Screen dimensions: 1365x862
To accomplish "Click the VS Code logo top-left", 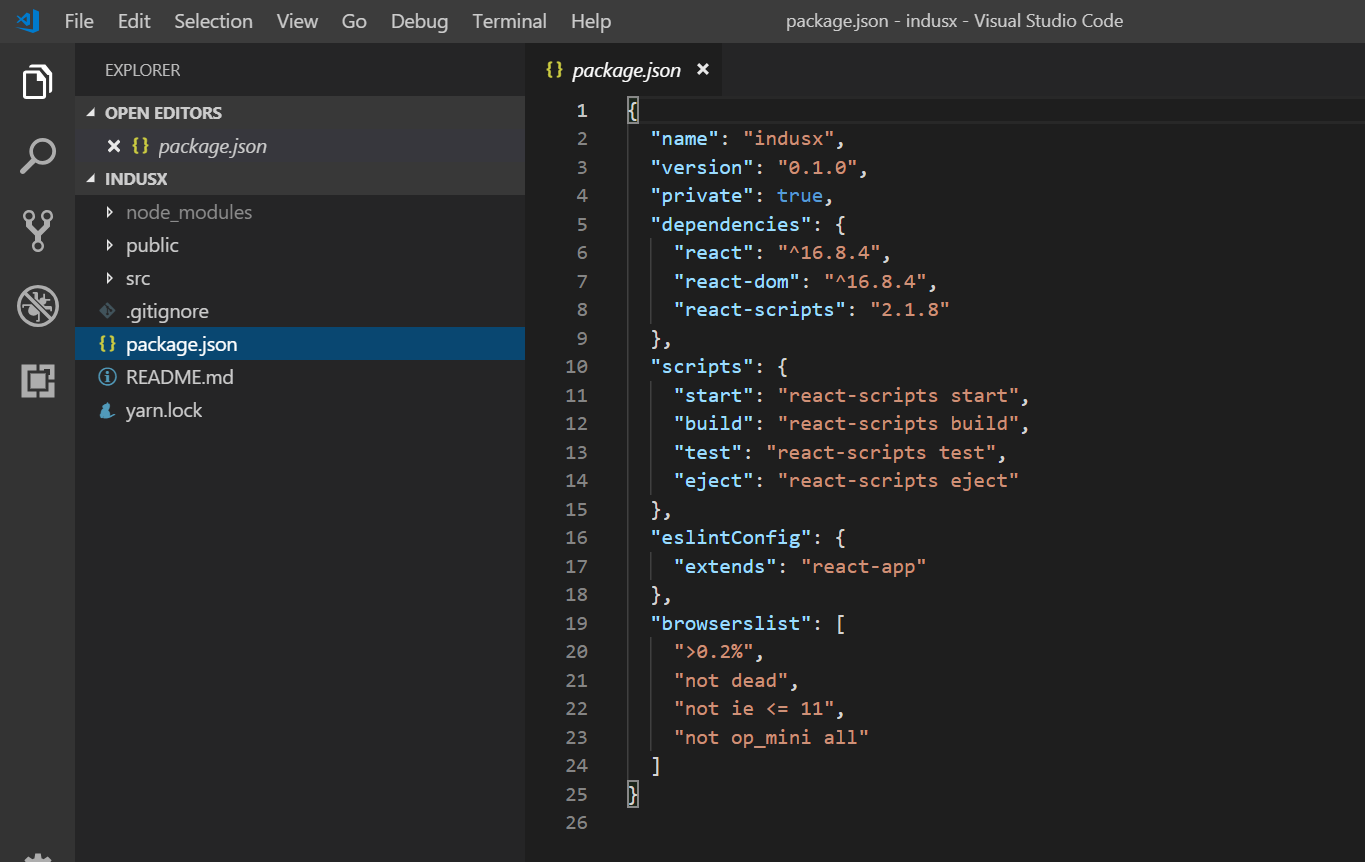I will point(24,20).
